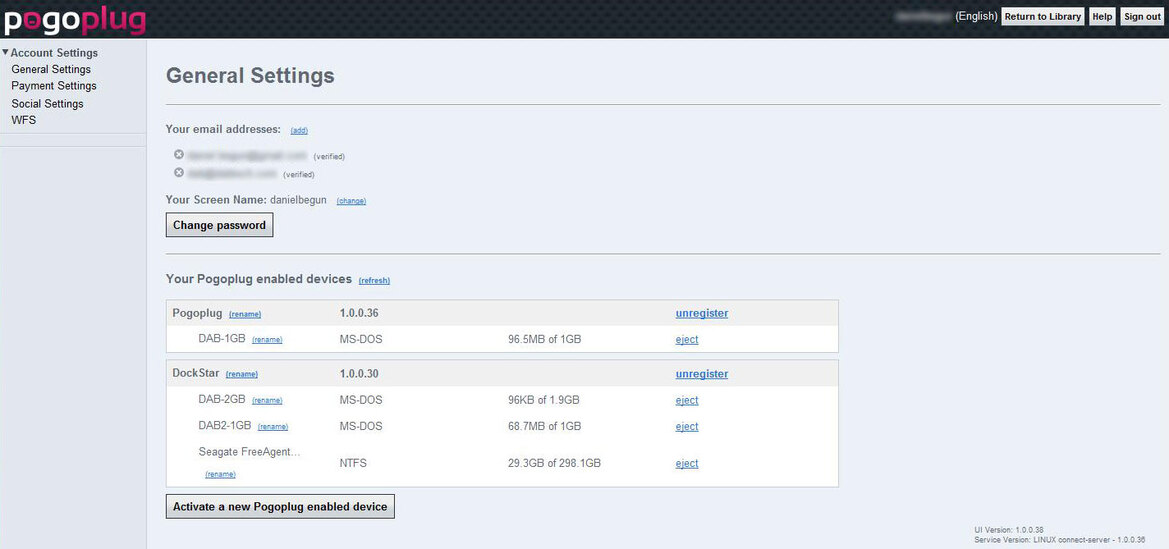Viewport: 1169px width, 549px height.
Task: Click the MS-DOS label in the DAB-1GB row
Action: tap(361, 339)
